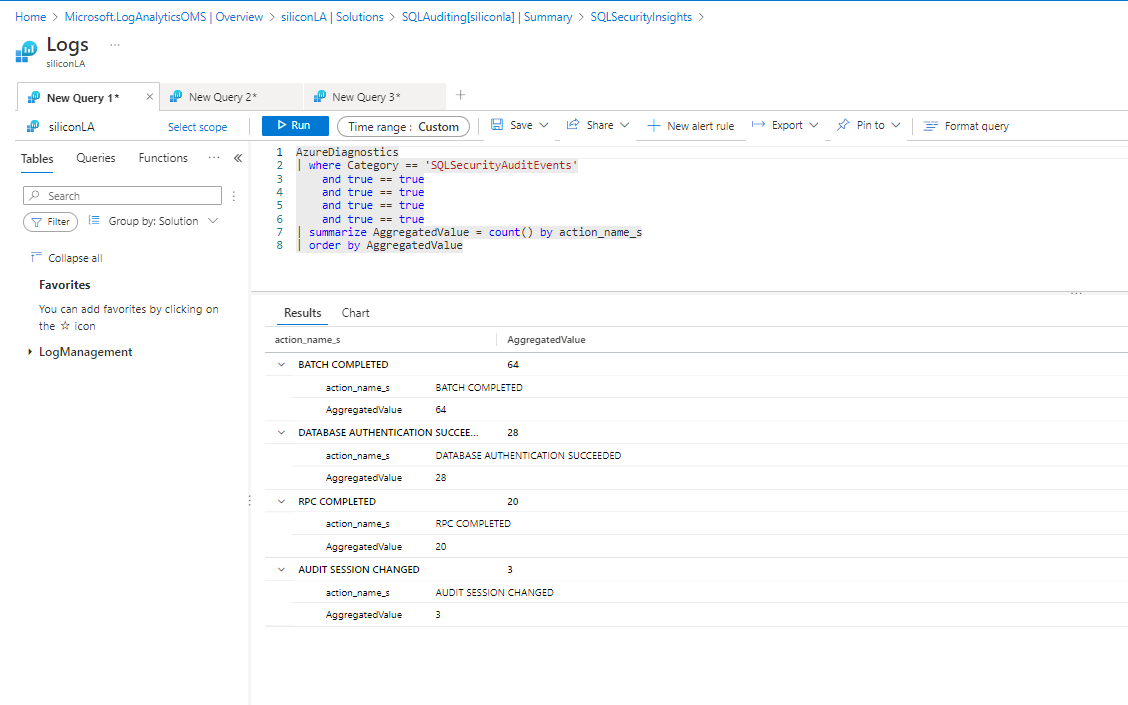Image resolution: width=1128 pixels, height=705 pixels.
Task: Open SQLAuditing[siliconla] | Summary breadcrumb
Action: point(487,17)
